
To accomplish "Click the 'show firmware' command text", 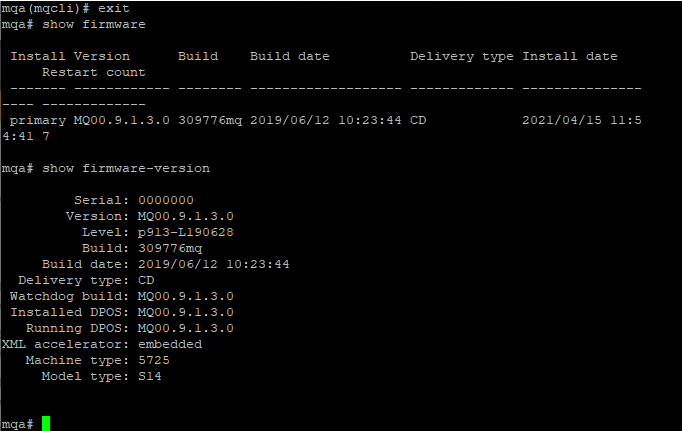I will coord(94,24).
